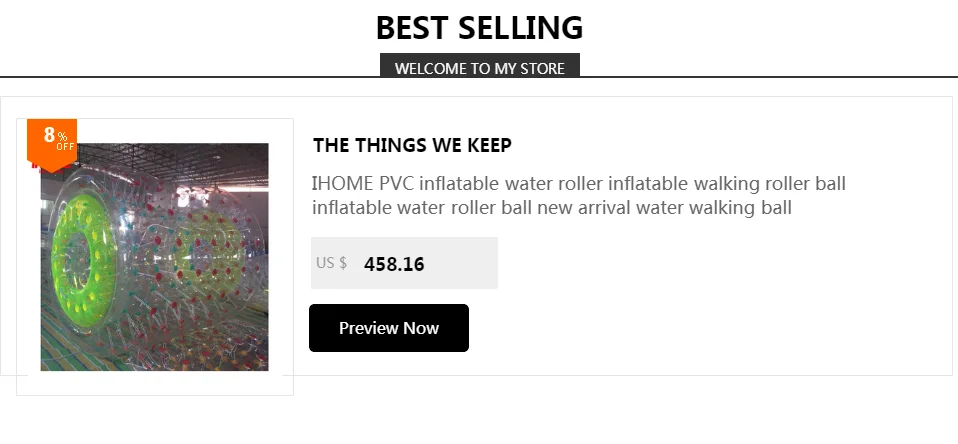The image size is (958, 444).
Task: Click the second description line mentioning new arrival
Action: [x=552, y=208]
